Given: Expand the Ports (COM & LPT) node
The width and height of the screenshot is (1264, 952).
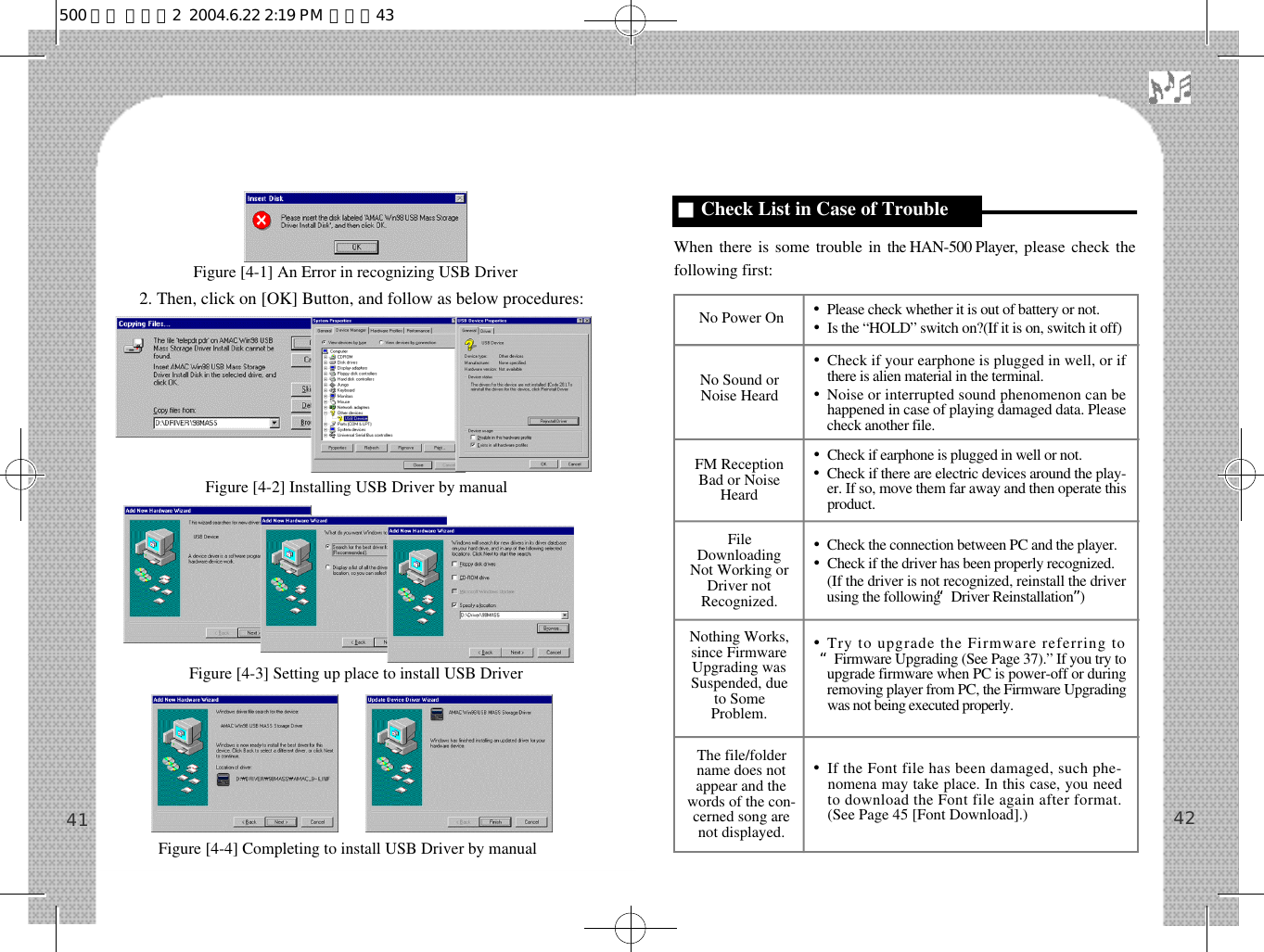Looking at the screenshot, I should pos(326,424).
